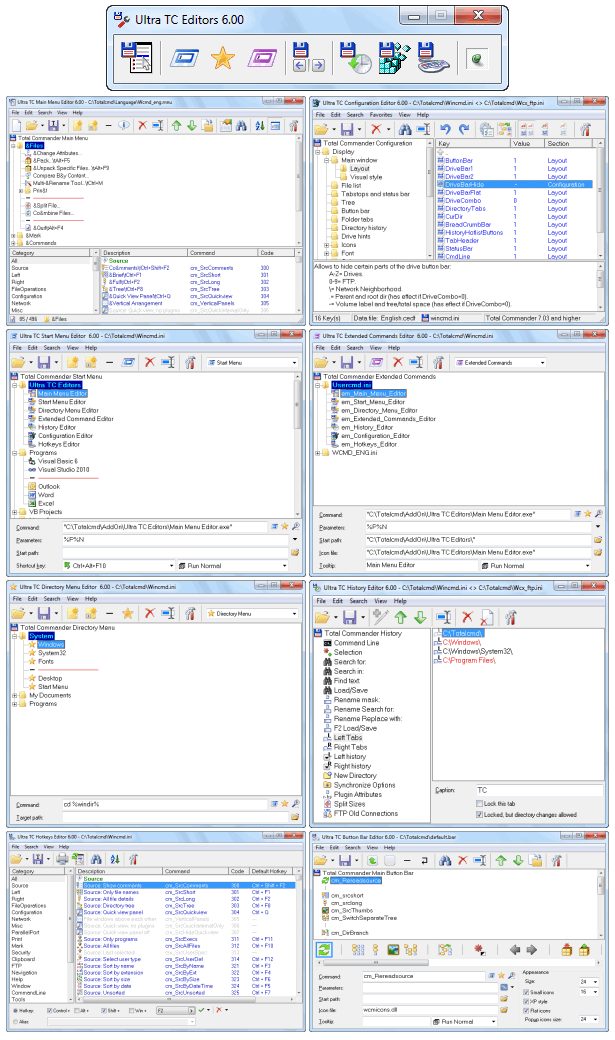Toggle Shift checkbox in Hotkeys Editor
The width and height of the screenshot is (615, 1040).
pyautogui.click(x=103, y=1010)
